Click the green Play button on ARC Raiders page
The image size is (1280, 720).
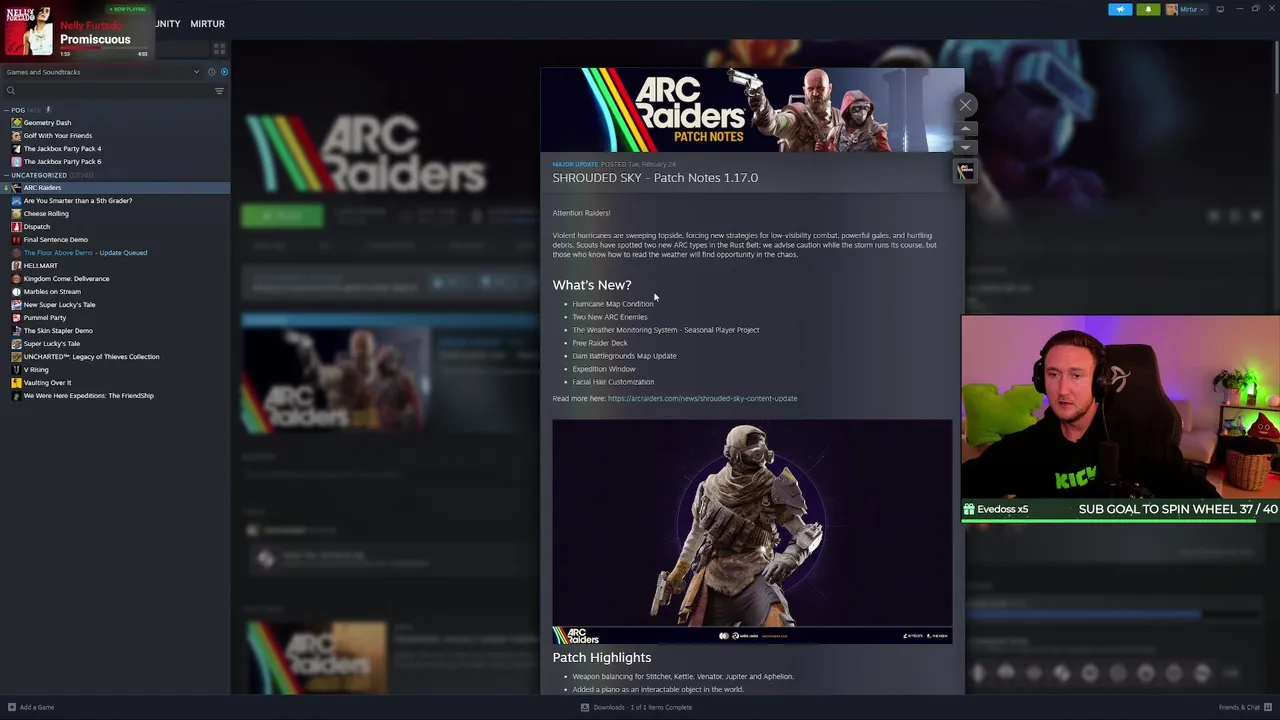(x=282, y=216)
